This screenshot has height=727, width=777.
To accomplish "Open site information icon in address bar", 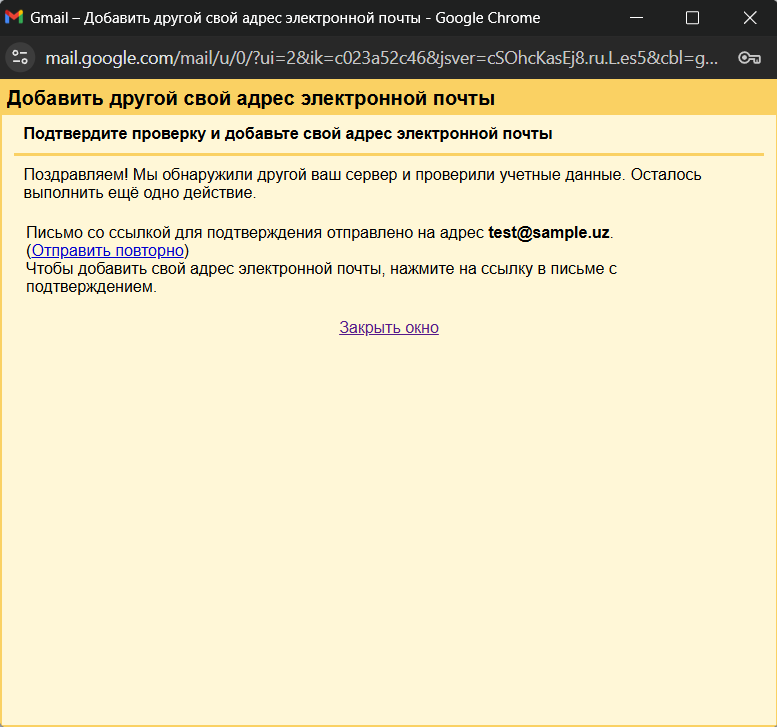I will point(20,57).
